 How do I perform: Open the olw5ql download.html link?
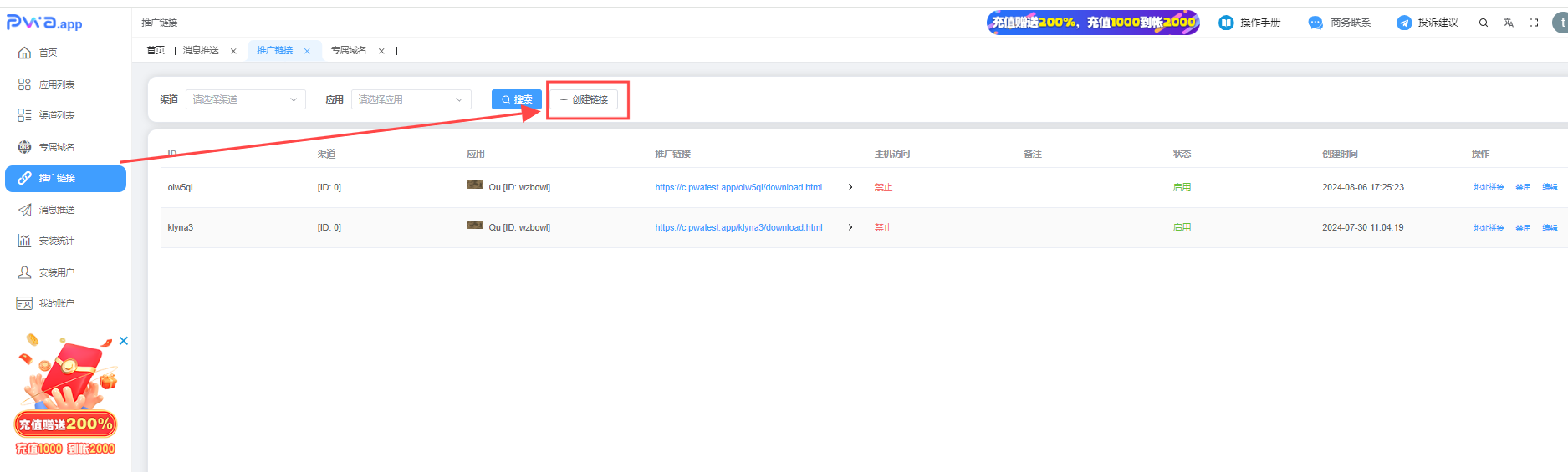[x=738, y=187]
